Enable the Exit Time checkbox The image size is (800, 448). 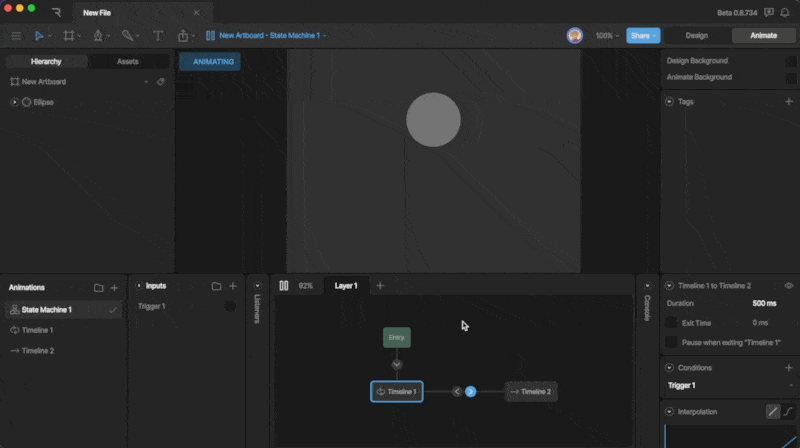(x=671, y=322)
